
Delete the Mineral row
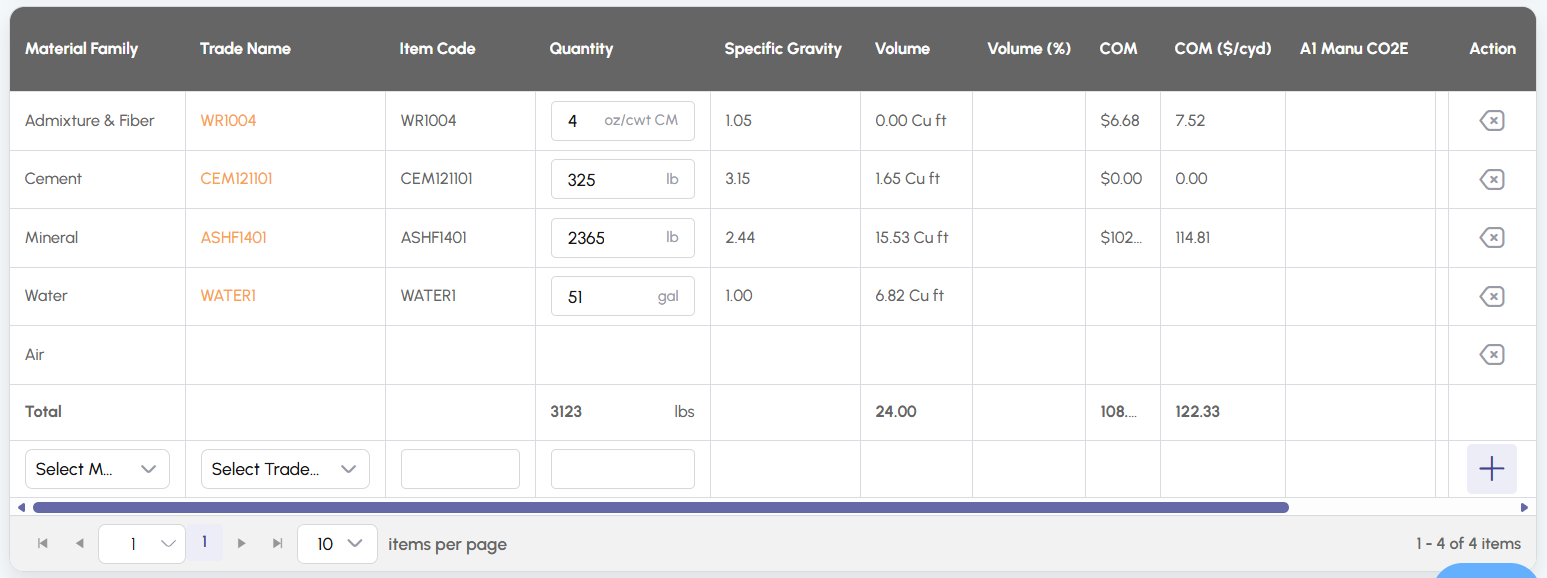(x=1491, y=238)
